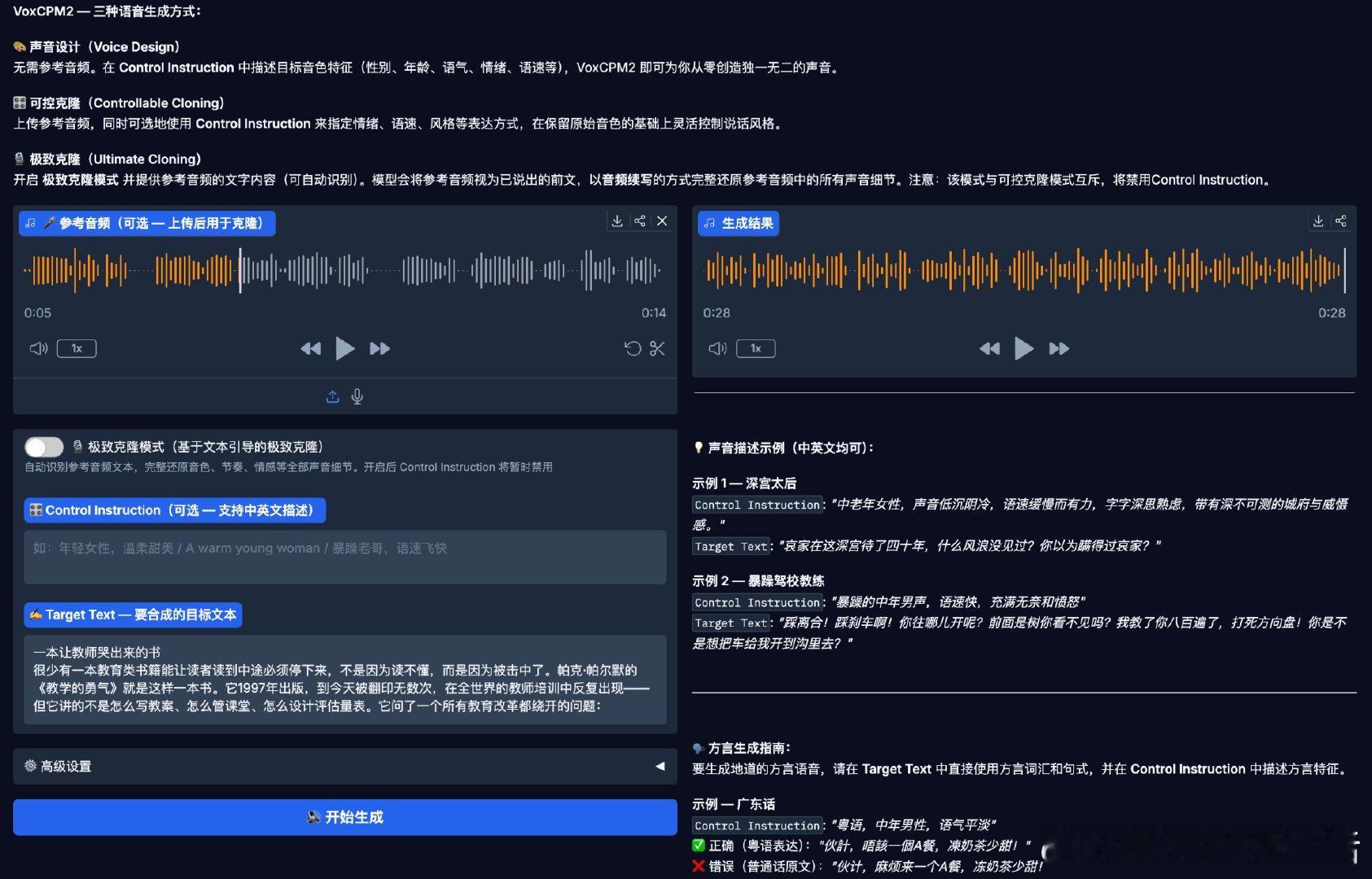Focus the Control Instruction input field
Screen dimensions: 1372x879
pos(345,557)
